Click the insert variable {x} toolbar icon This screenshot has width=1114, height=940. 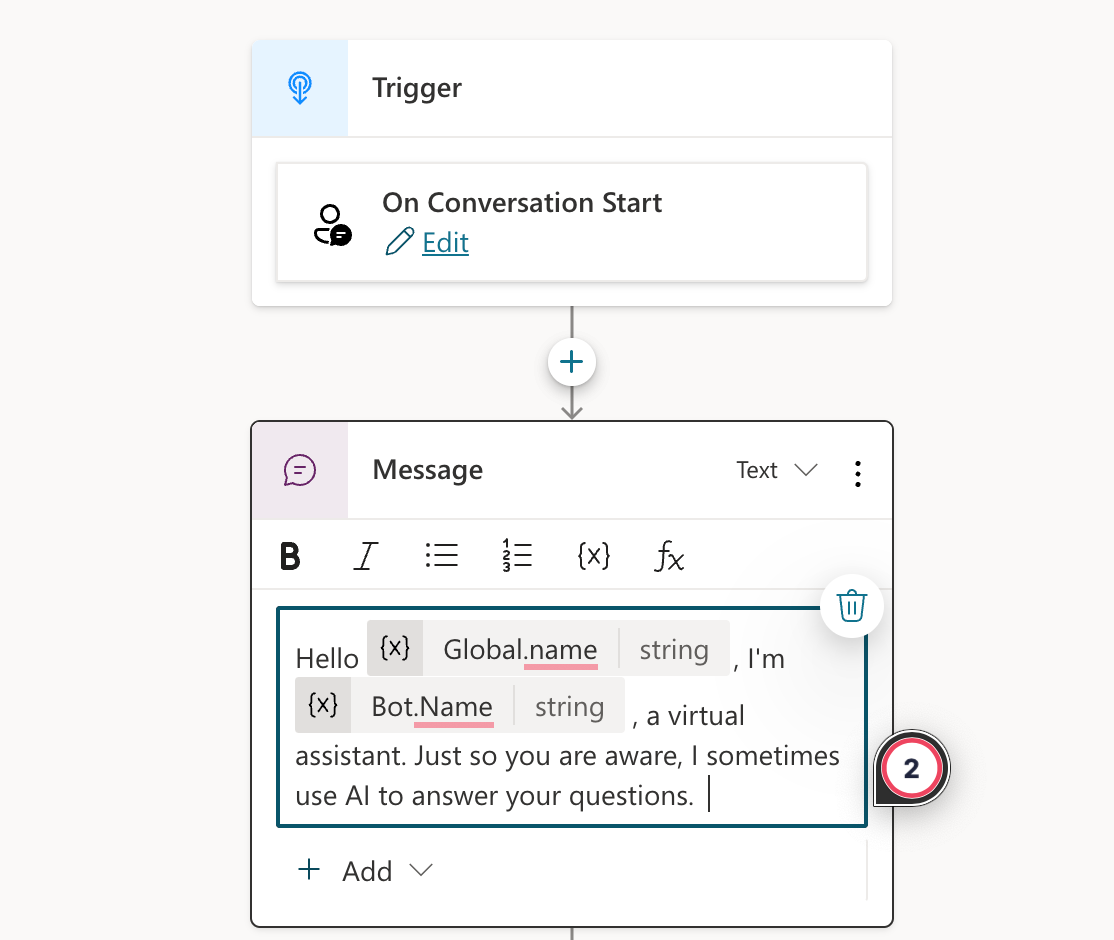[x=593, y=556]
